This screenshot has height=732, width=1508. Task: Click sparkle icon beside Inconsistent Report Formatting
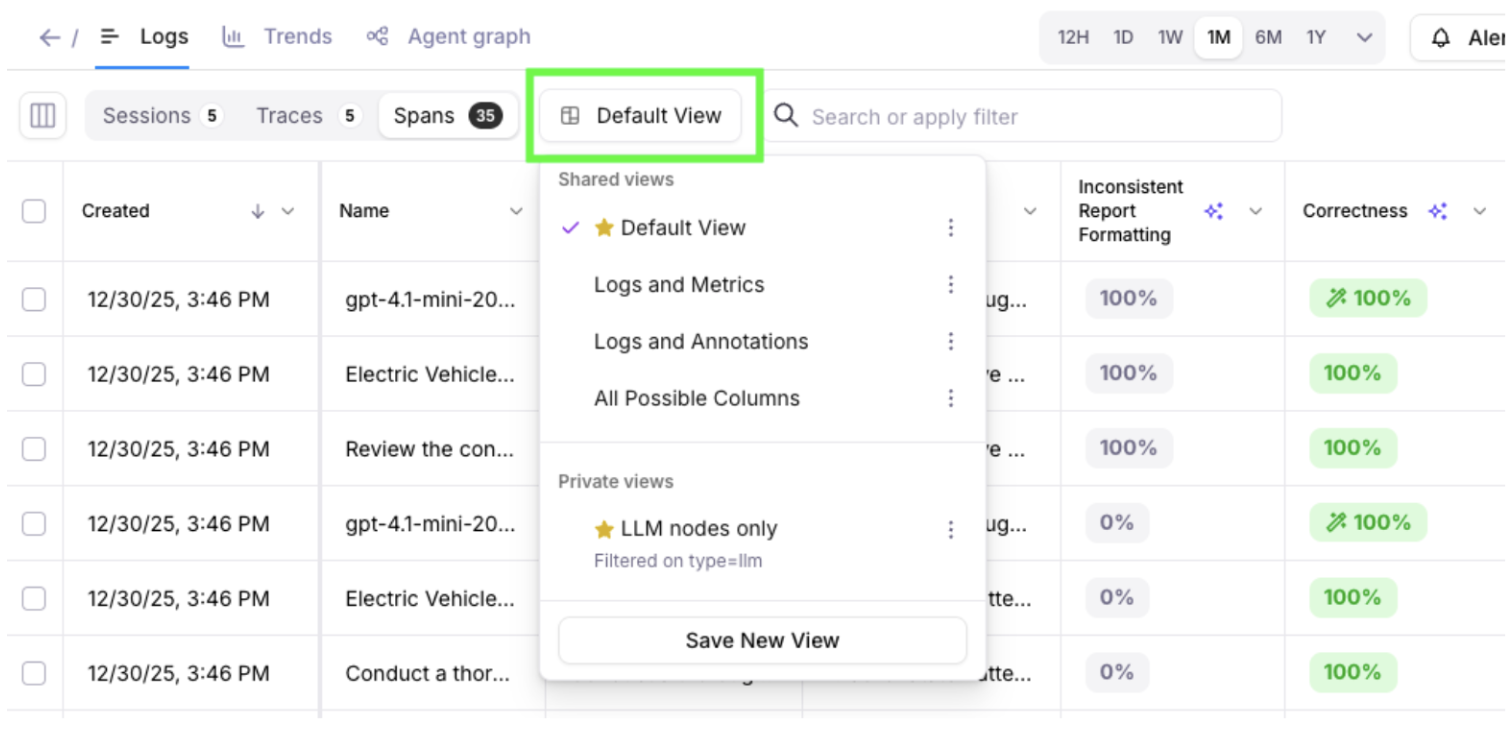coord(1214,211)
